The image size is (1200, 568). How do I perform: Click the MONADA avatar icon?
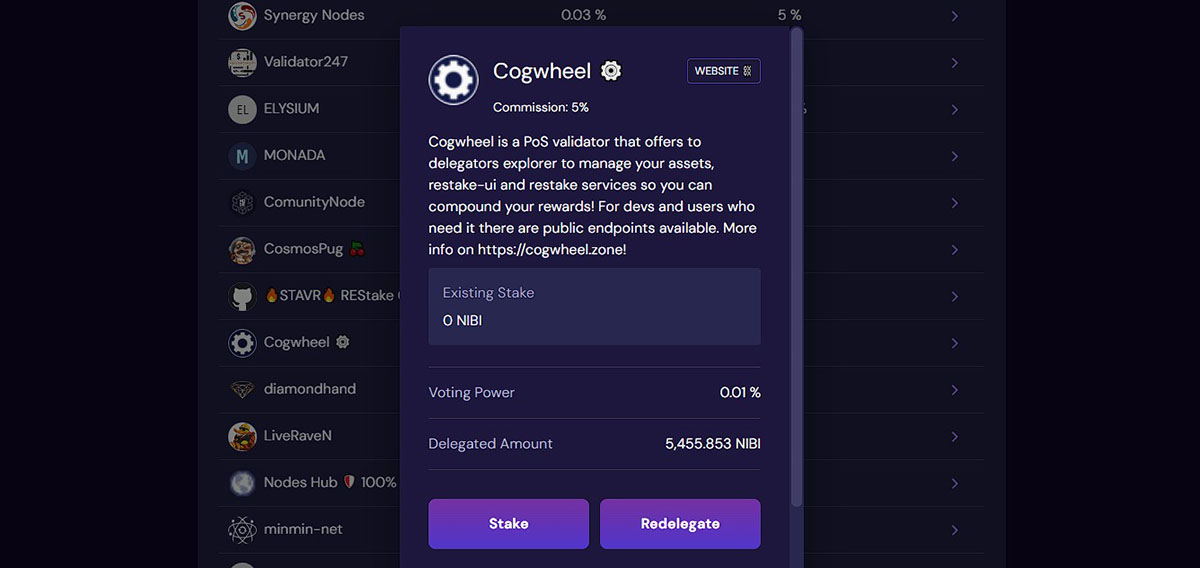pyautogui.click(x=242, y=156)
